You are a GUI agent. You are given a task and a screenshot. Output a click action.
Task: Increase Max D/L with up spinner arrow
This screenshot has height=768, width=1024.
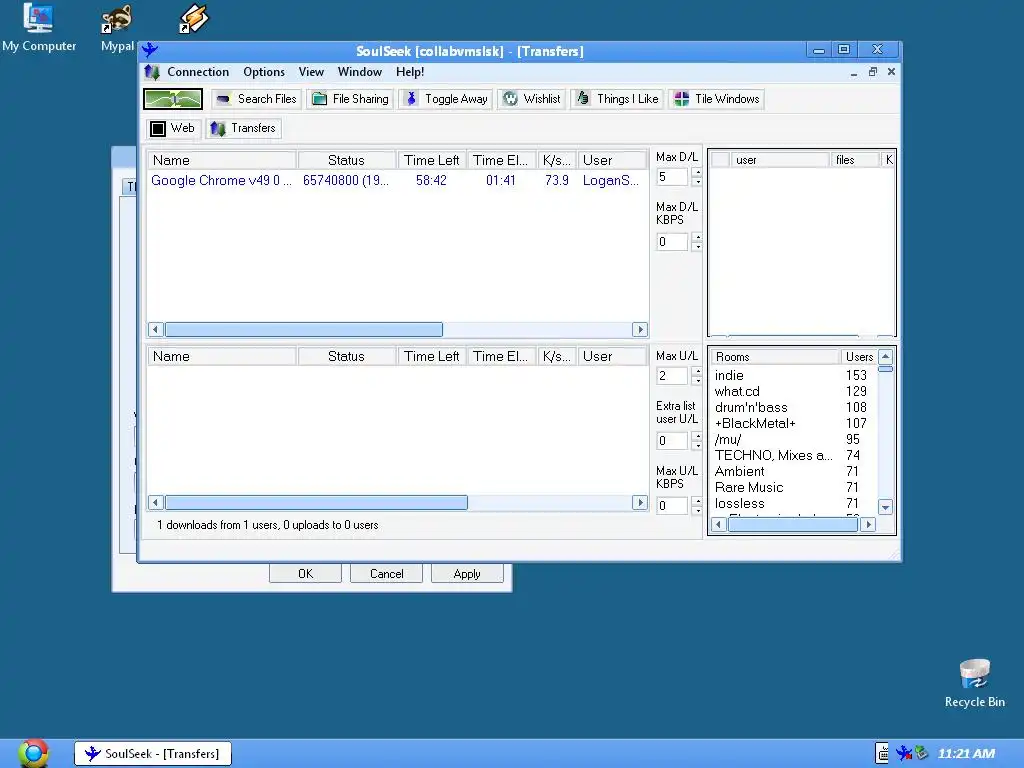point(697,172)
